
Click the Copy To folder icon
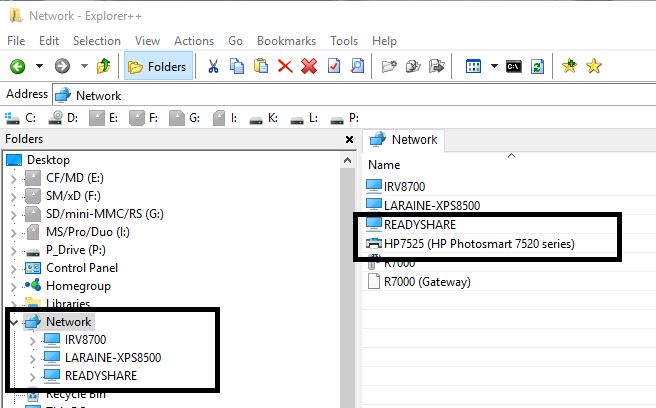tap(413, 66)
